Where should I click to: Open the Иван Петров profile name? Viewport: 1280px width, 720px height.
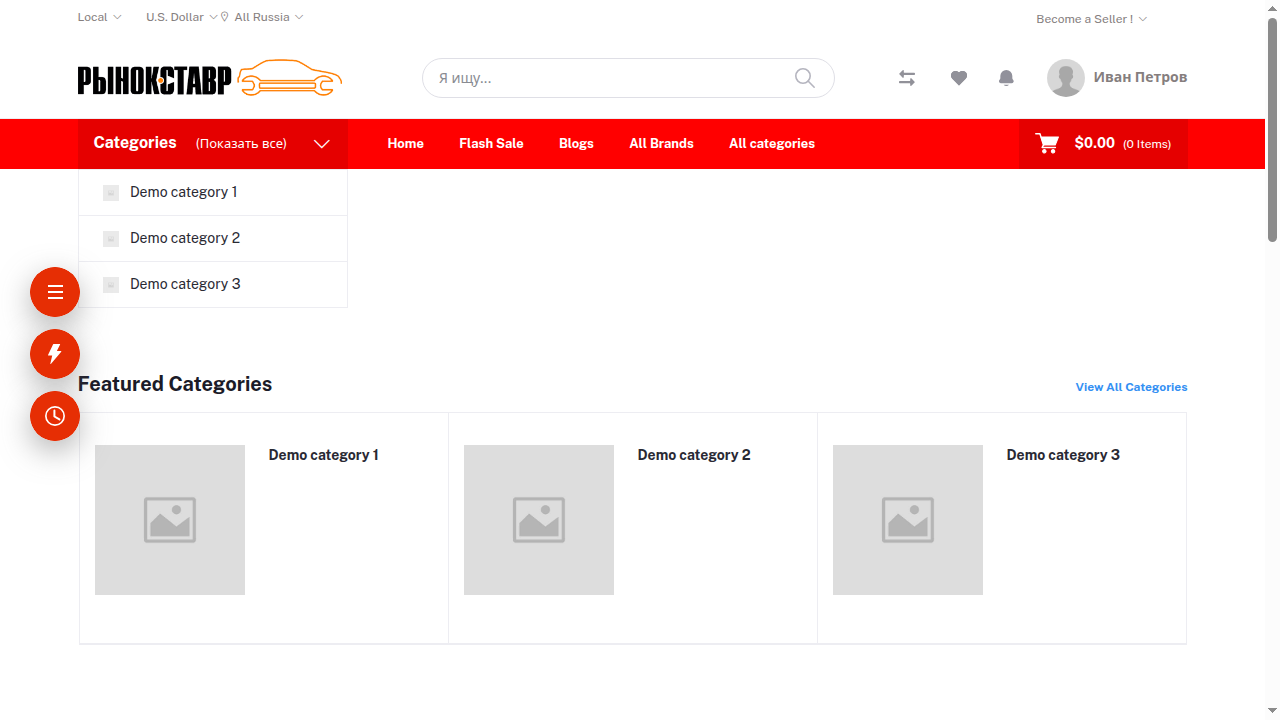click(1140, 77)
